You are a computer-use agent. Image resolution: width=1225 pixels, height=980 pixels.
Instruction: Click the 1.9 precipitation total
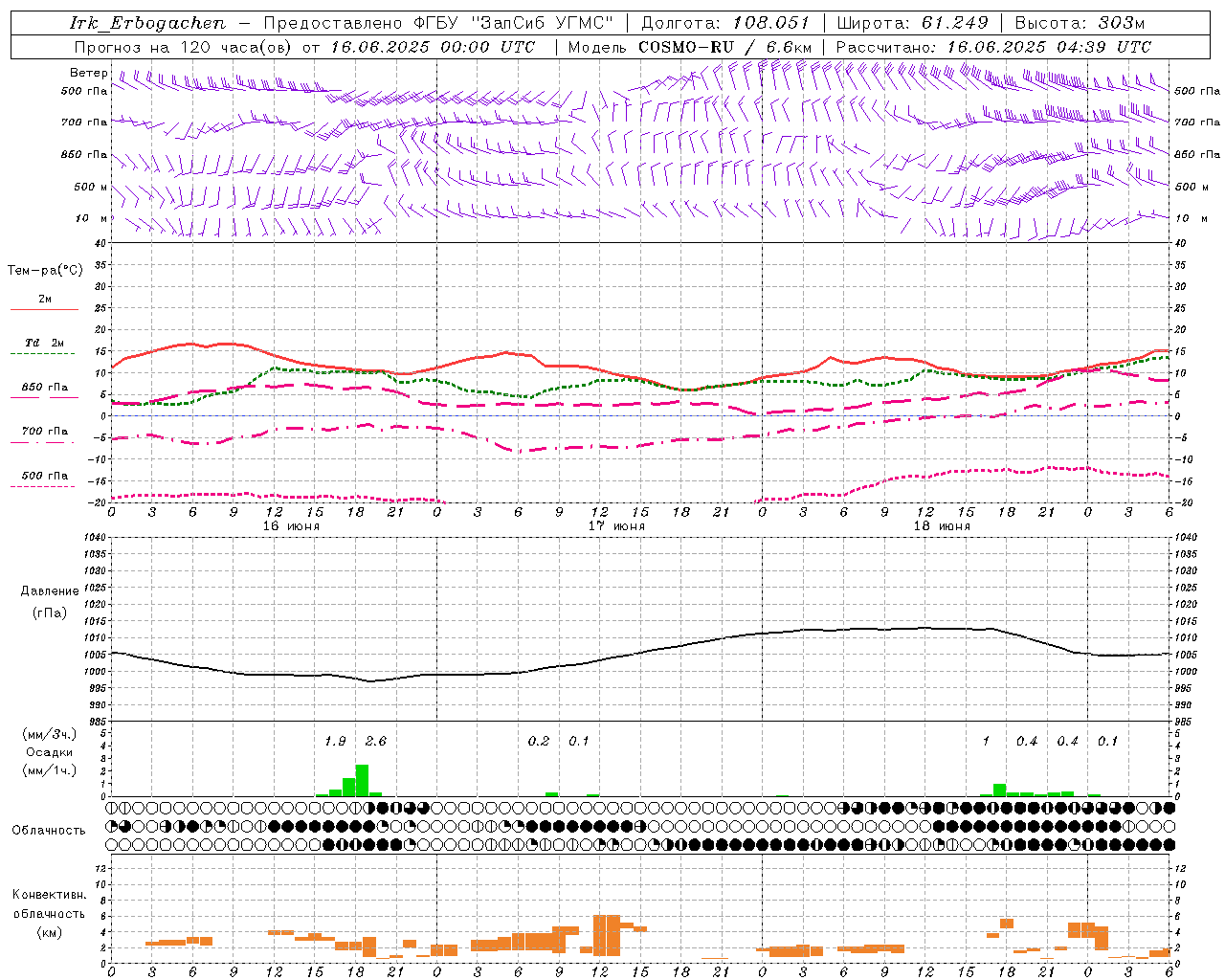tap(335, 742)
